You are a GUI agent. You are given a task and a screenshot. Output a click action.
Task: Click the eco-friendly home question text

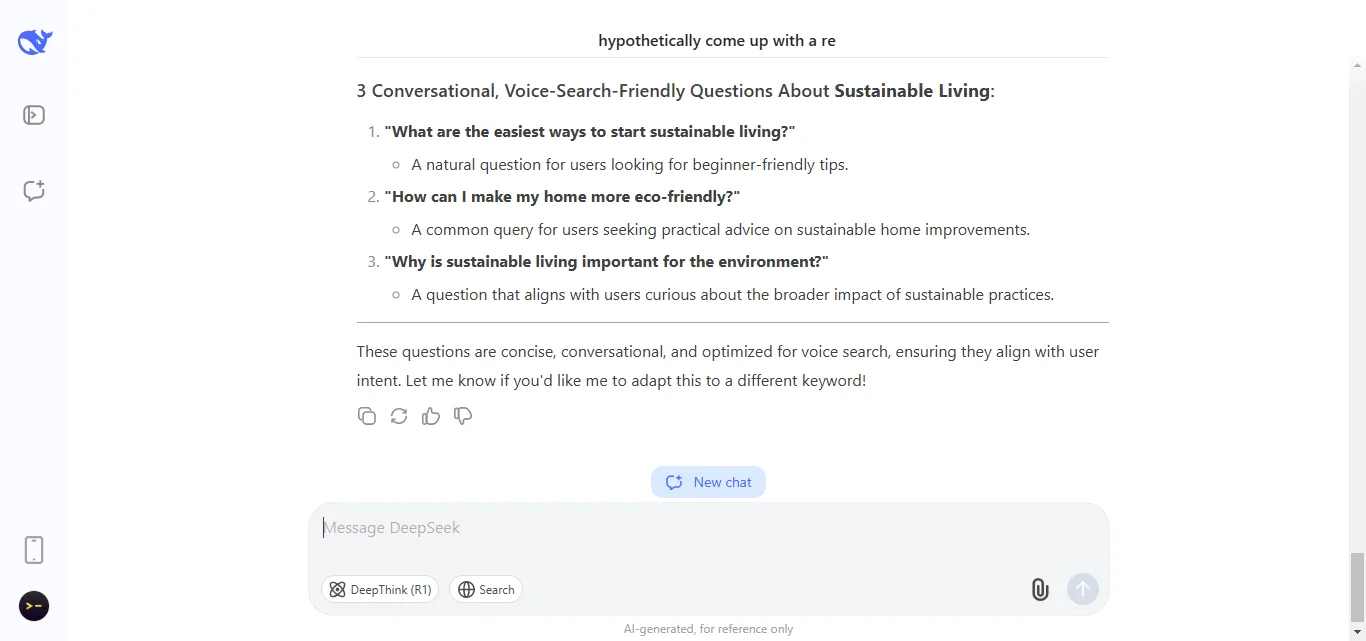coord(562,197)
